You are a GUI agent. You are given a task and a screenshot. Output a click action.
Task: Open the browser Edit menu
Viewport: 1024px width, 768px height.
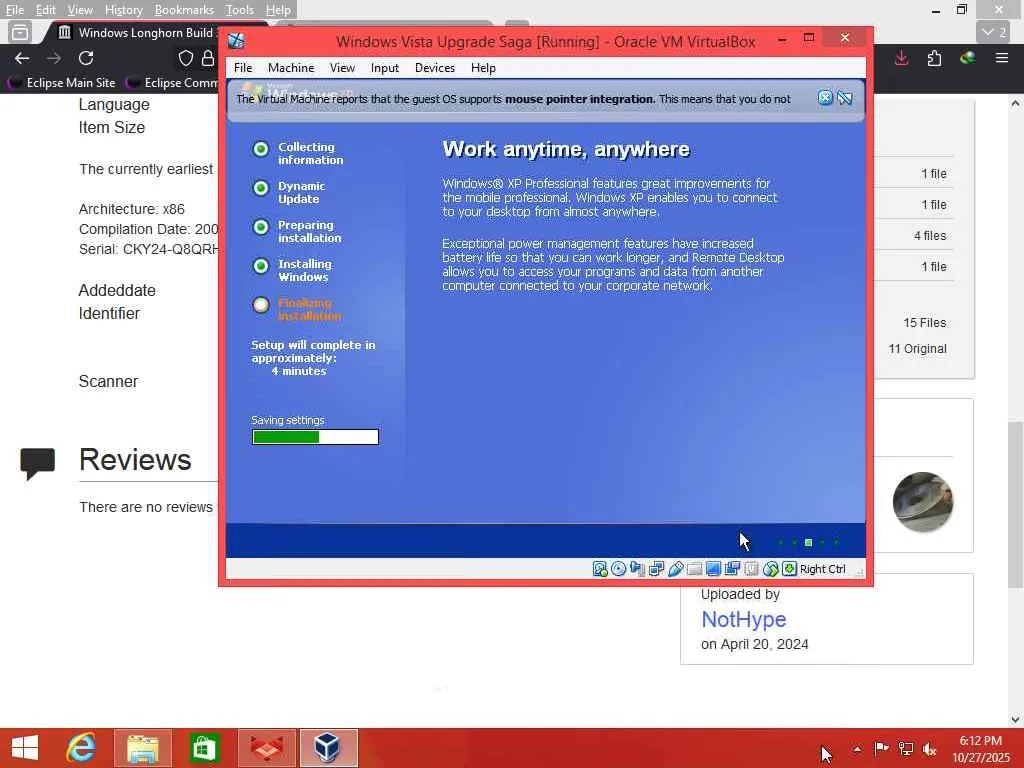click(x=45, y=10)
